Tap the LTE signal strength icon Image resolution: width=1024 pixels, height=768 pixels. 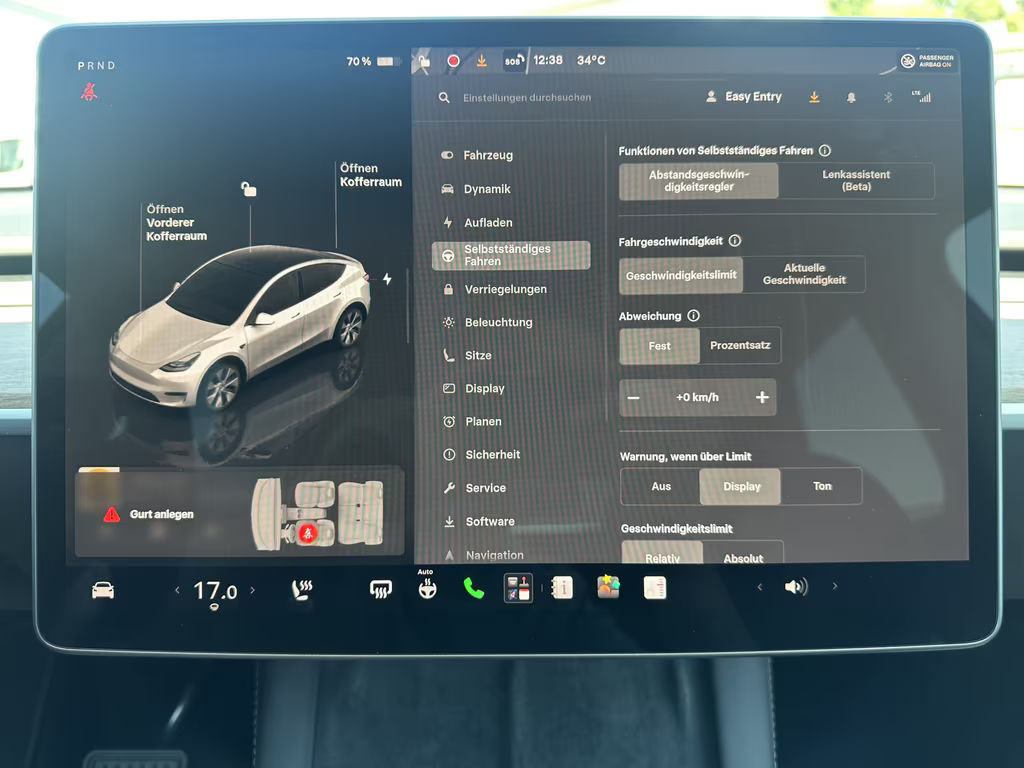(x=921, y=97)
